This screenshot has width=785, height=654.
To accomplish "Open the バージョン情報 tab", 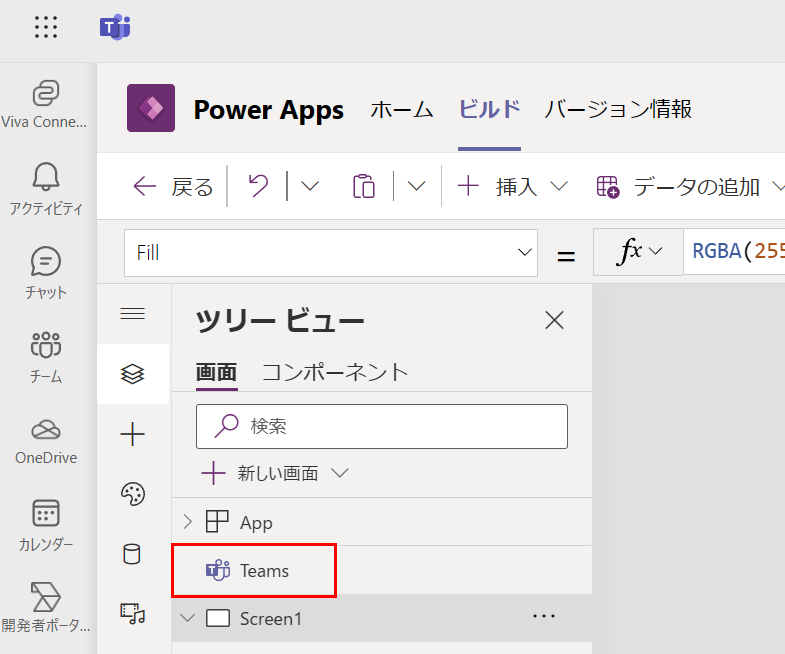I will (618, 109).
